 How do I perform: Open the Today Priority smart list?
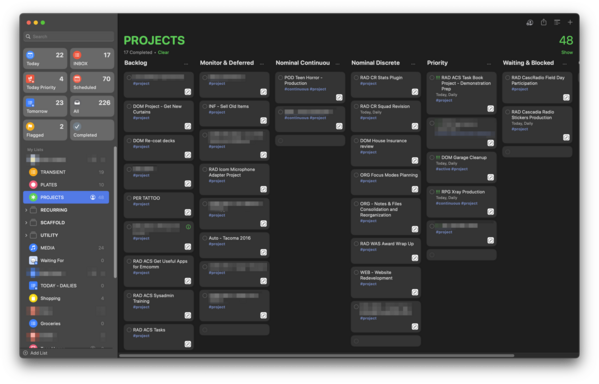coord(45,83)
